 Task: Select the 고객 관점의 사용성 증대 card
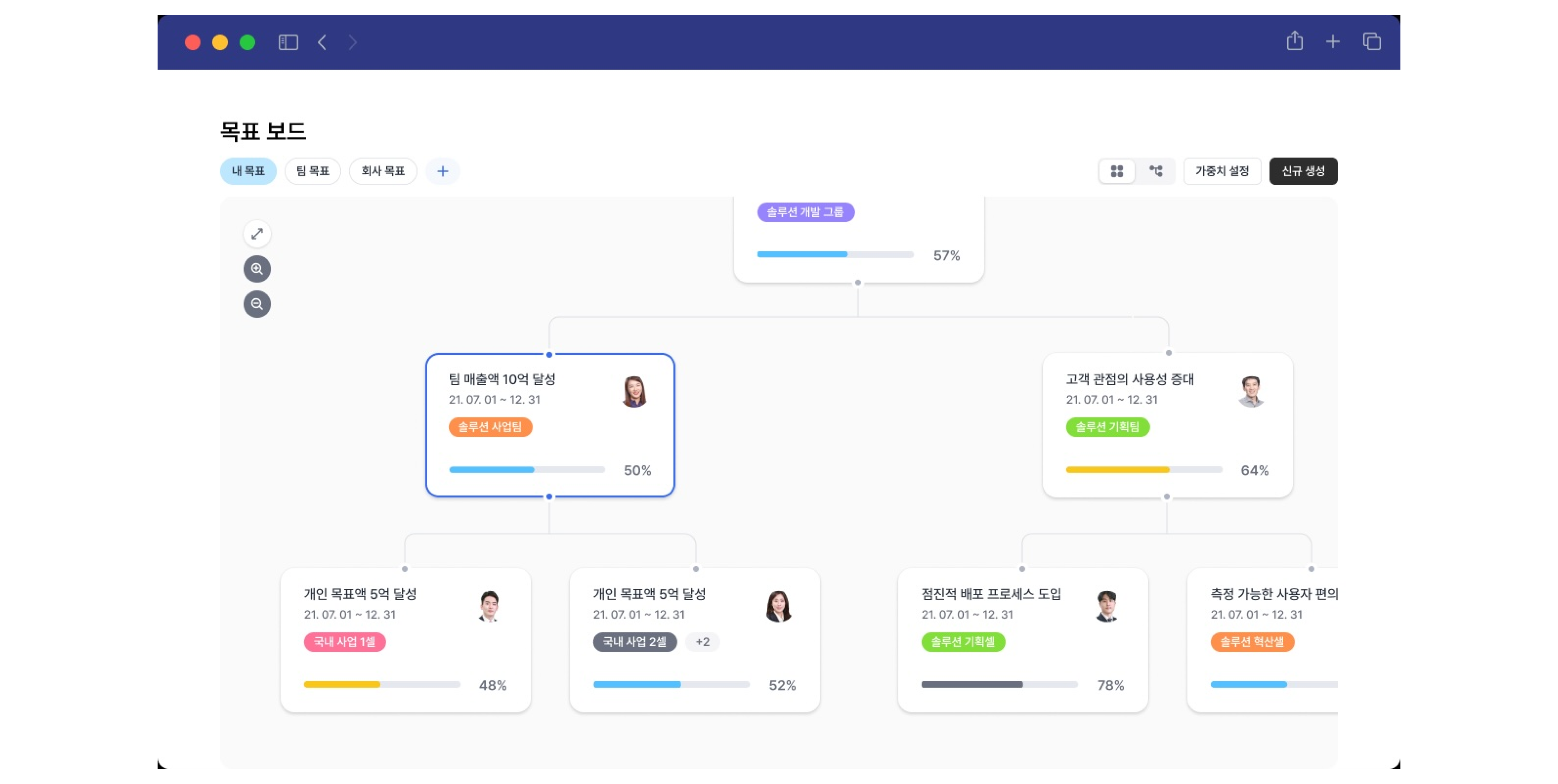point(1167,425)
